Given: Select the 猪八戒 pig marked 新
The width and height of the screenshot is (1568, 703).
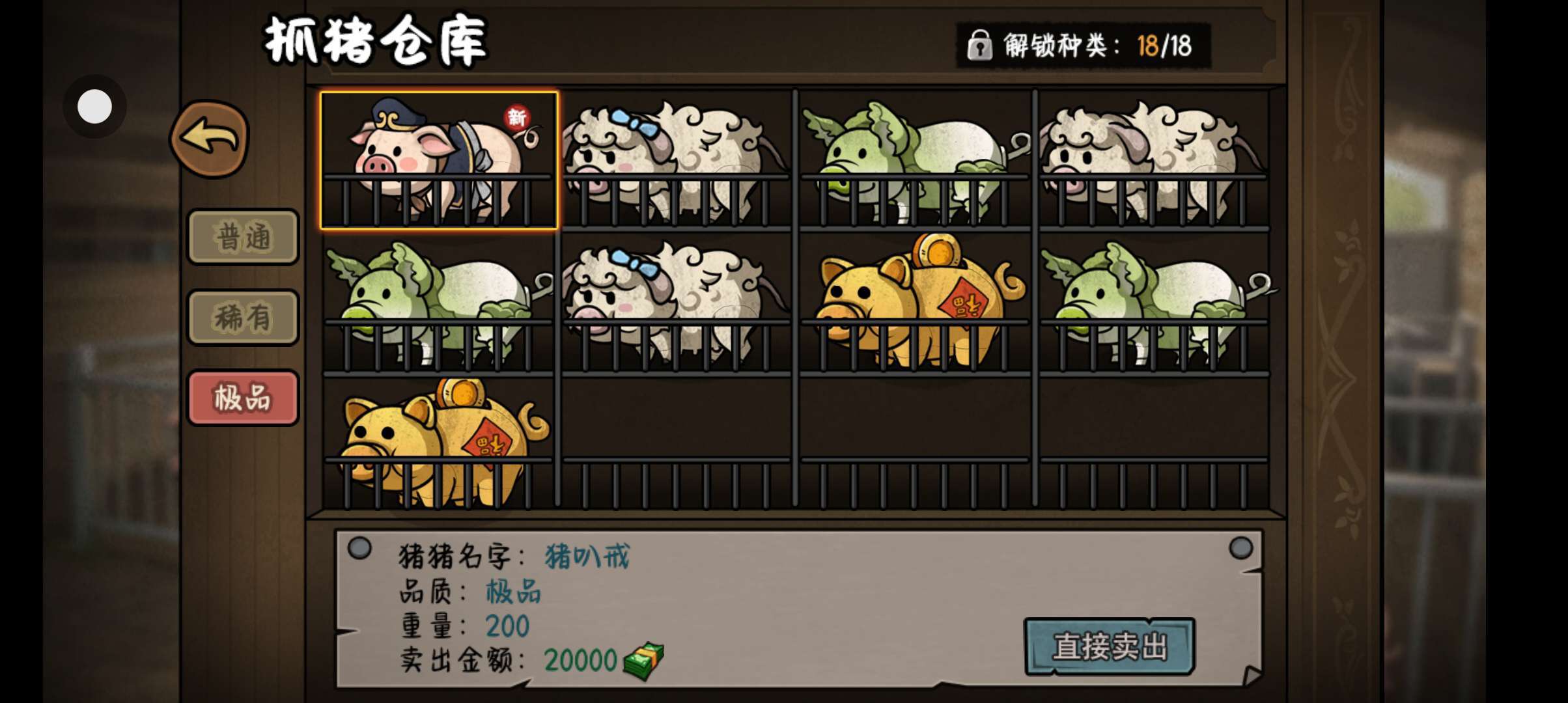Looking at the screenshot, I should click(x=439, y=160).
